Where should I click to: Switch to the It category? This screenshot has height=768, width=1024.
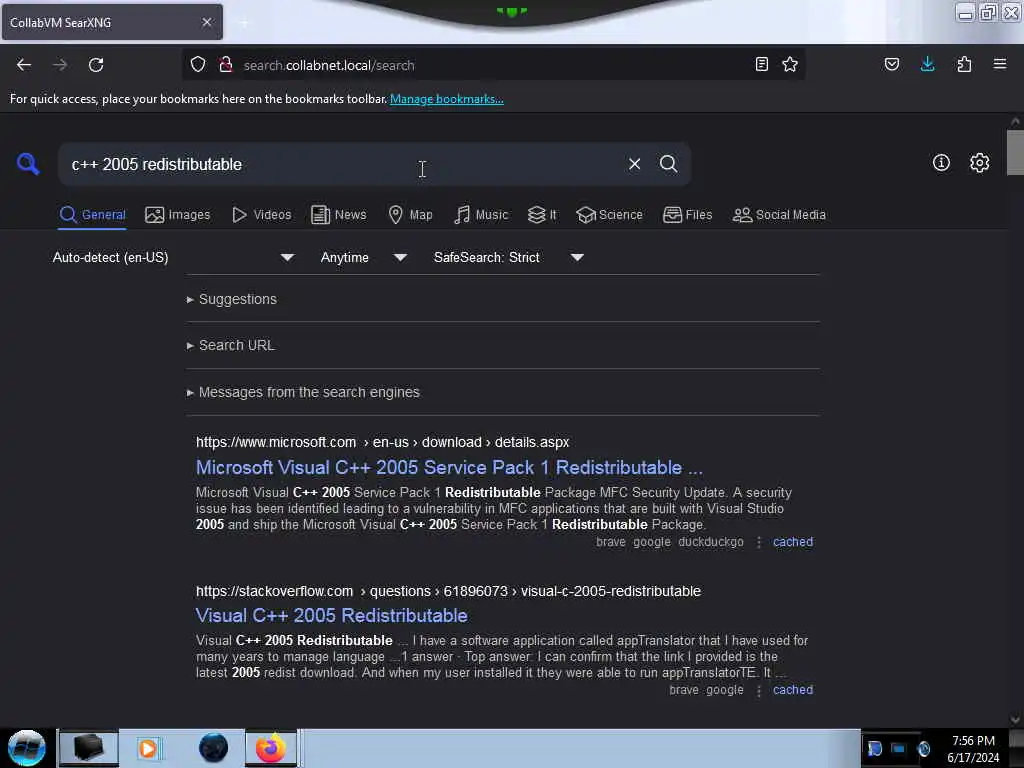542,214
